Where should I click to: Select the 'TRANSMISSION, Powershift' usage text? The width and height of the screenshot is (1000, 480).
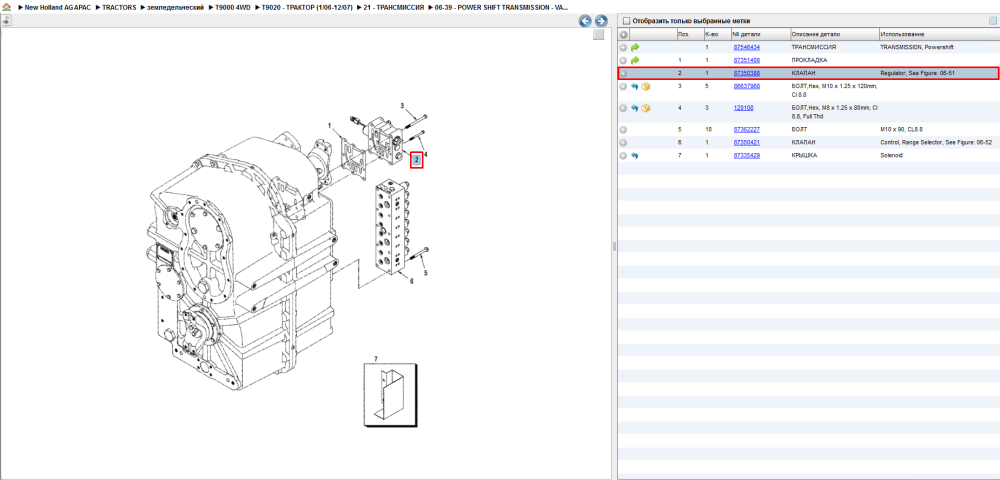pyautogui.click(x=917, y=47)
